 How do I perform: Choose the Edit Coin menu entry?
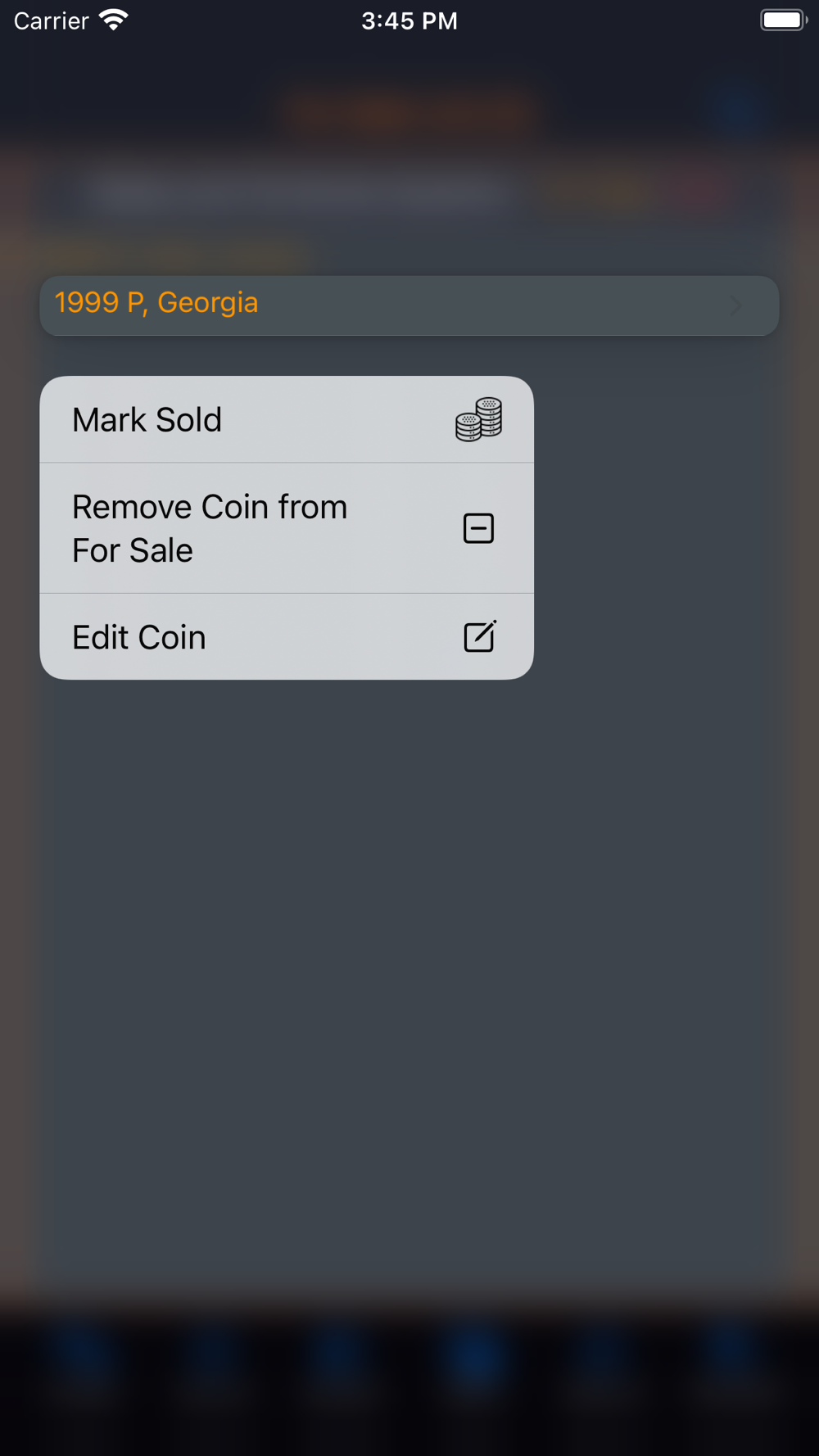287,636
